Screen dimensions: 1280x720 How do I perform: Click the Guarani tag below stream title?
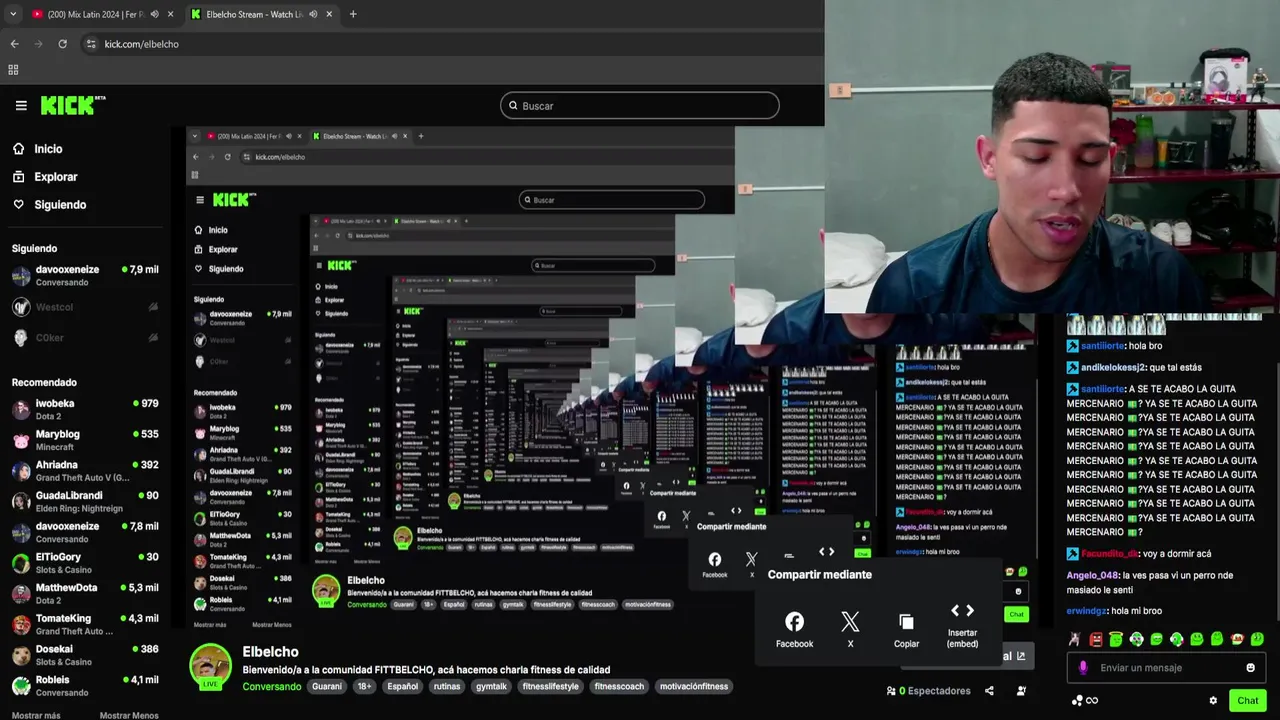coord(327,687)
